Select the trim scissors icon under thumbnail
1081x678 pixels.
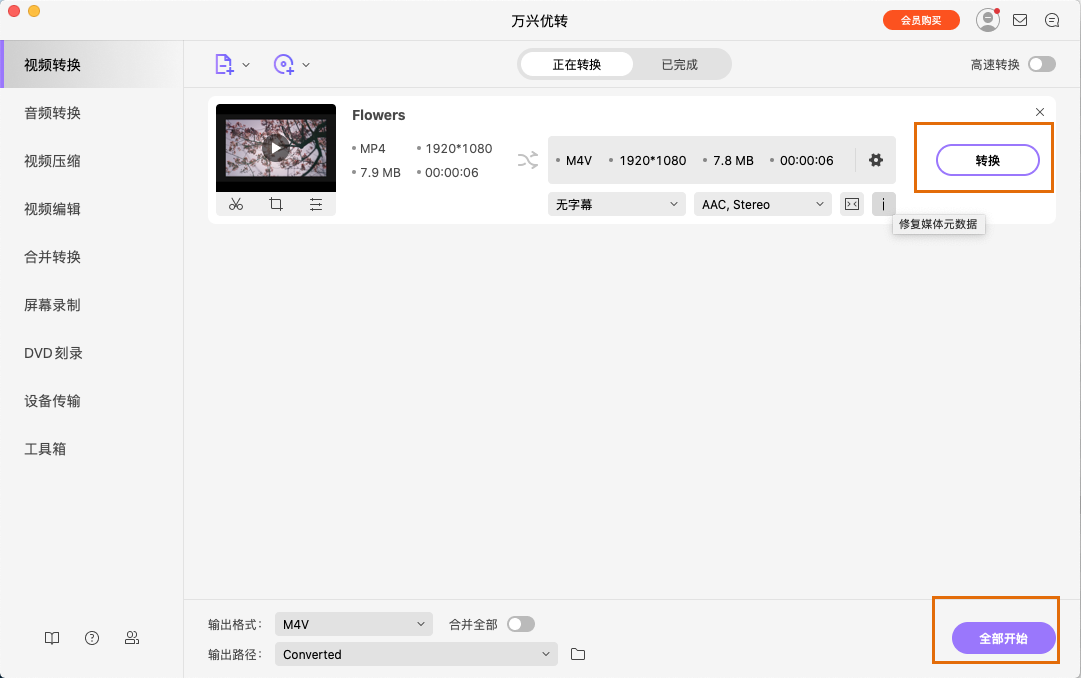236,204
